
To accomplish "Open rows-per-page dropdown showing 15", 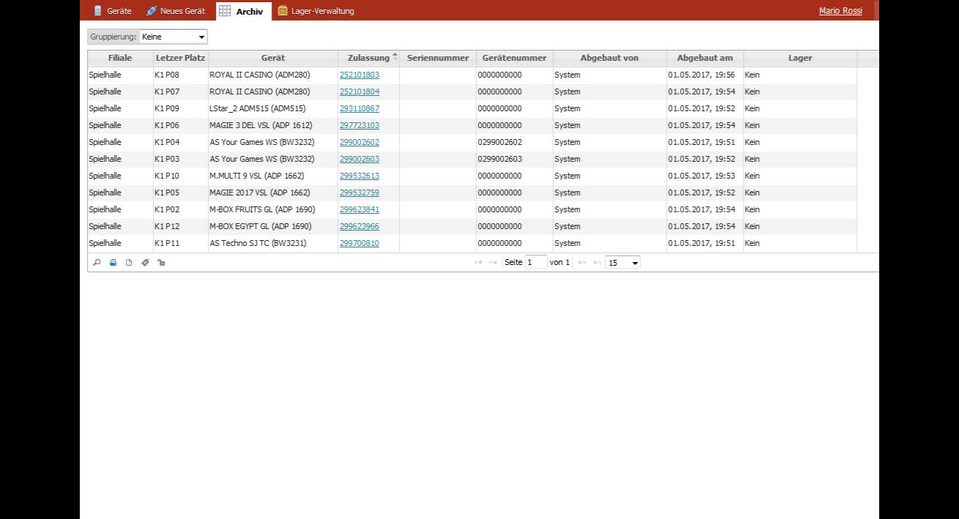I will tap(623, 263).
